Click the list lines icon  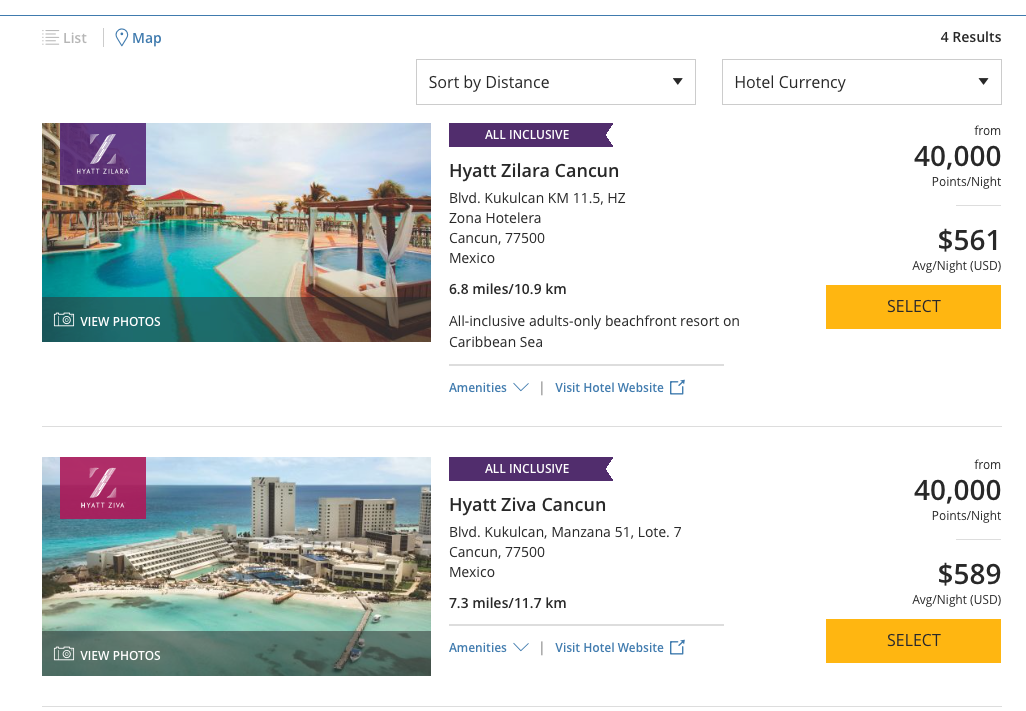[x=50, y=37]
